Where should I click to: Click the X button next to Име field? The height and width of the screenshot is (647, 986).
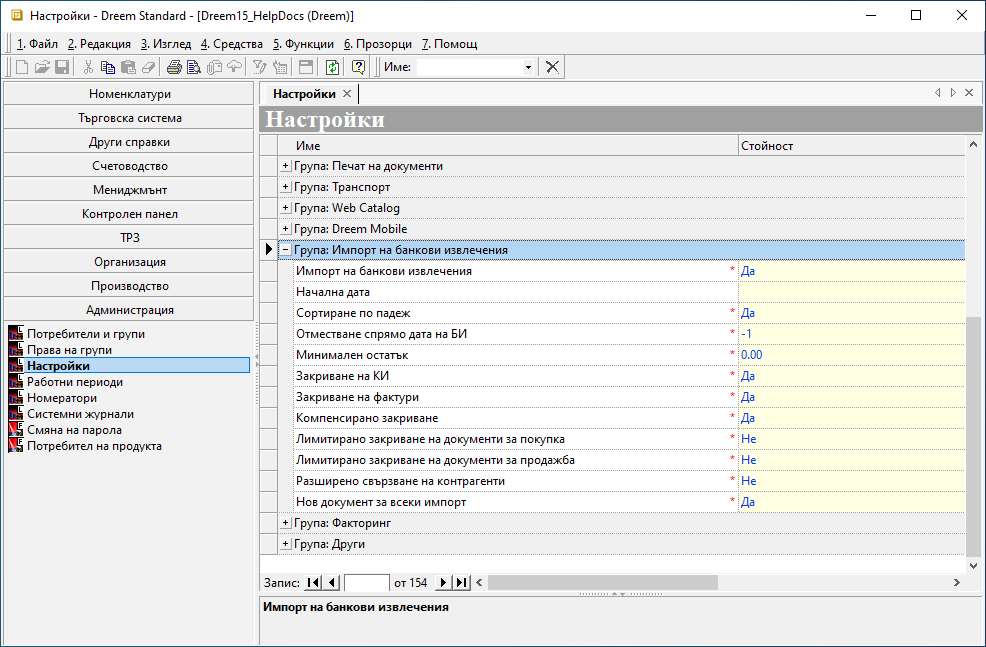(552, 67)
